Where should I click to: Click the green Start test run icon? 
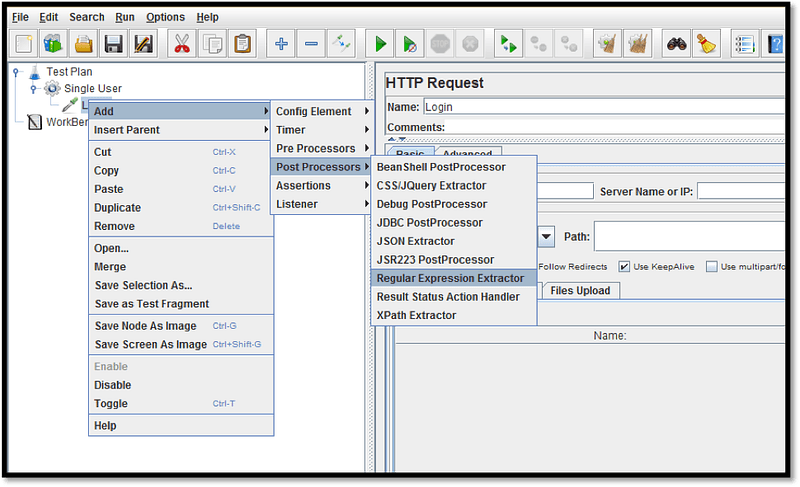coord(380,44)
